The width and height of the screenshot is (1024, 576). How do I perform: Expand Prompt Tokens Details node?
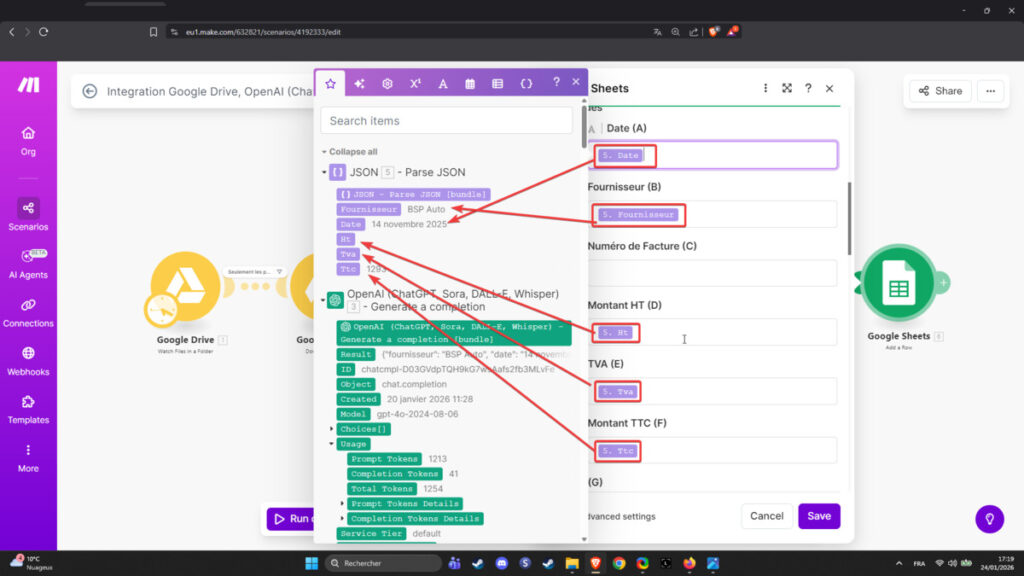pos(343,504)
